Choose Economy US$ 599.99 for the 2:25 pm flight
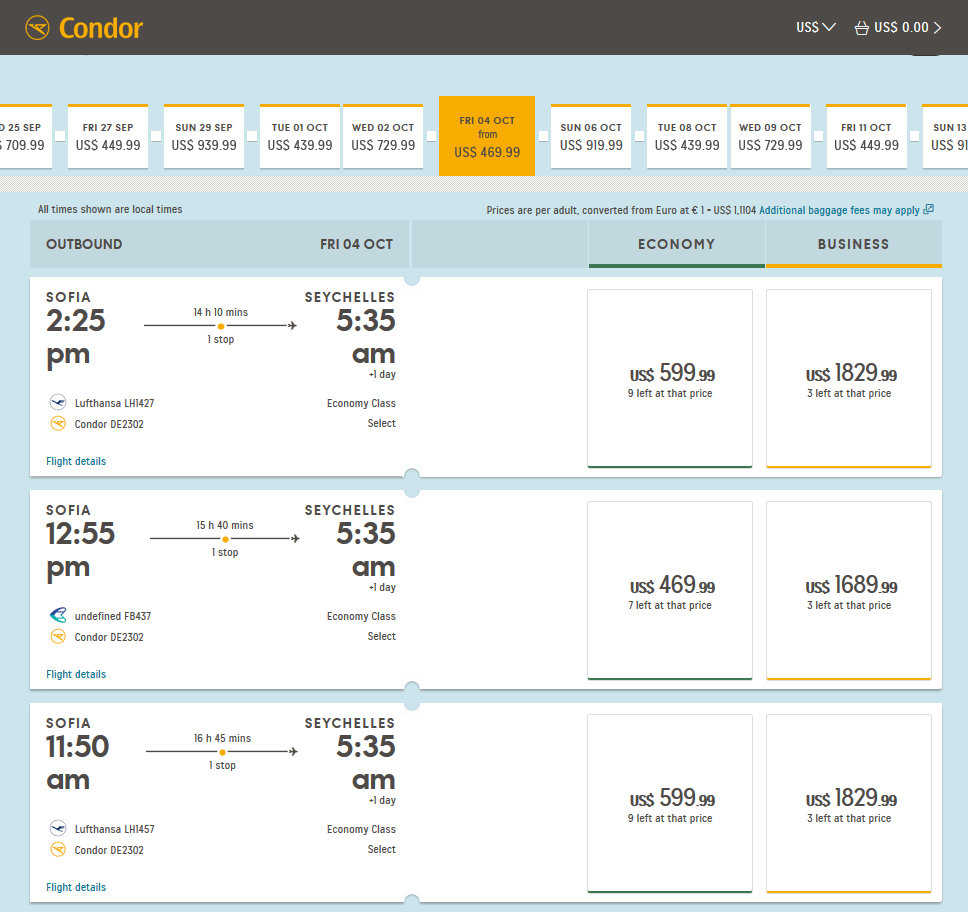This screenshot has height=912, width=968. point(670,379)
